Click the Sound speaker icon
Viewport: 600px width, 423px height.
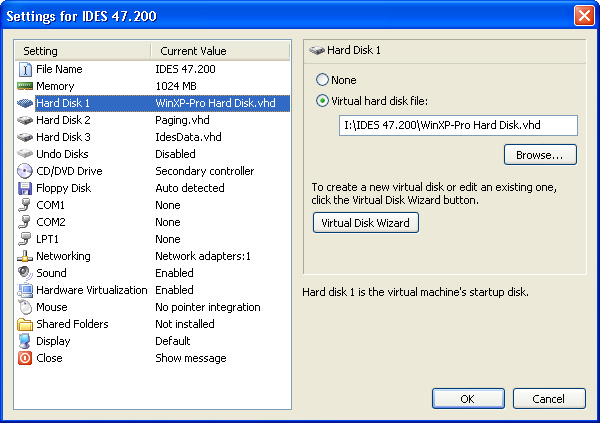(25, 273)
